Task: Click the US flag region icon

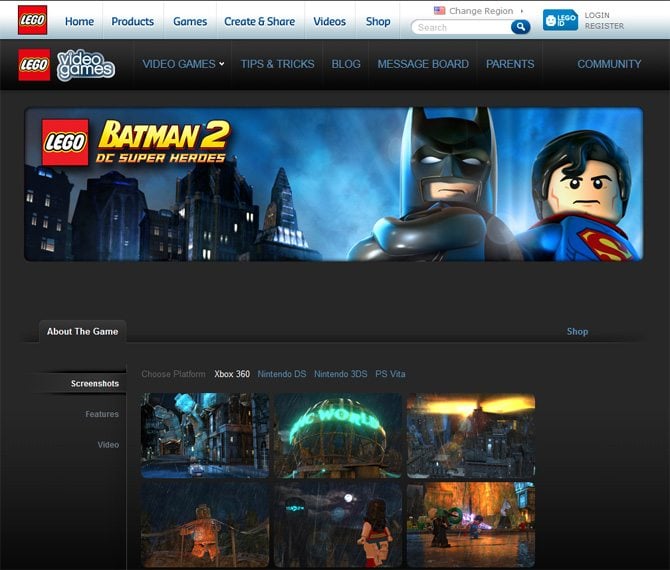Action: tap(439, 11)
